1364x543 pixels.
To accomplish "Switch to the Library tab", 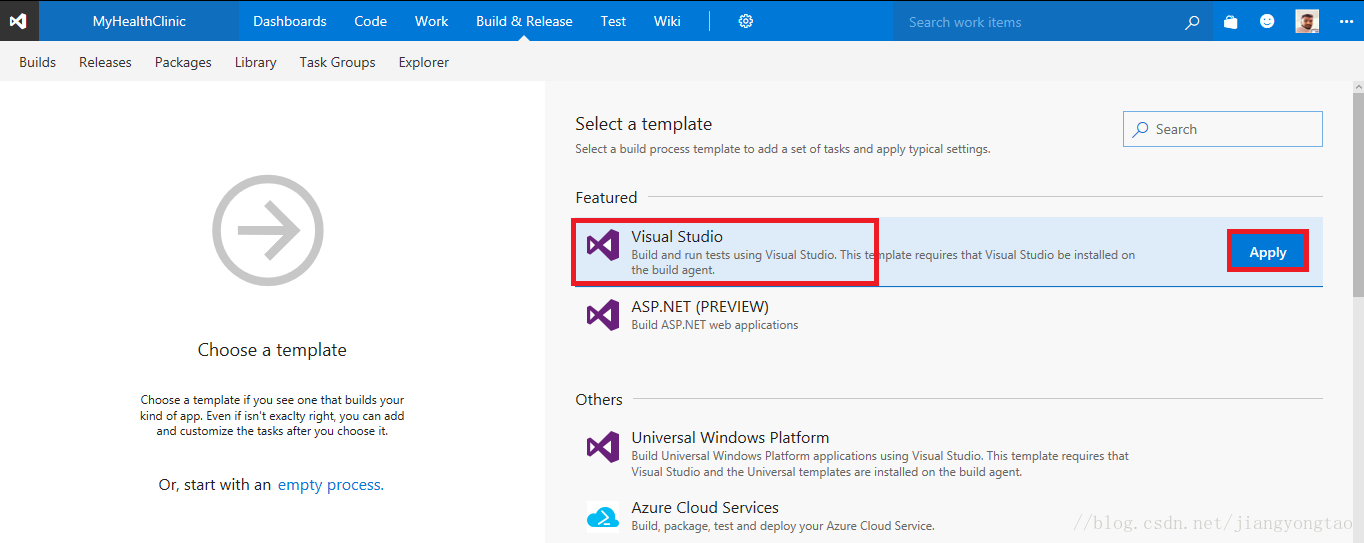I will (x=255, y=62).
